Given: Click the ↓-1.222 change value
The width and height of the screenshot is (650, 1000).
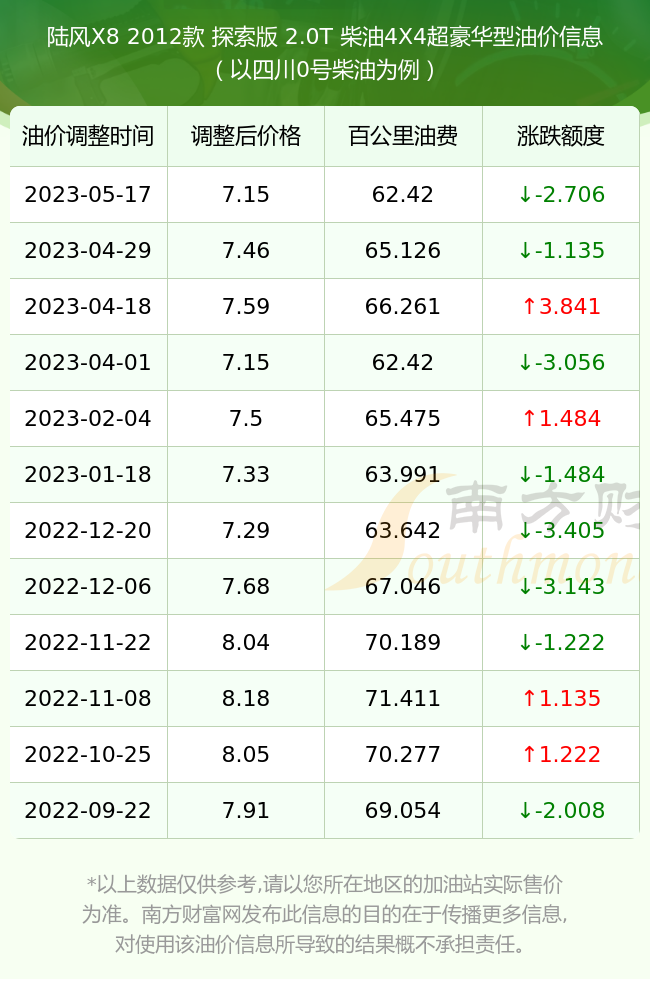Looking at the screenshot, I should [x=561, y=643].
